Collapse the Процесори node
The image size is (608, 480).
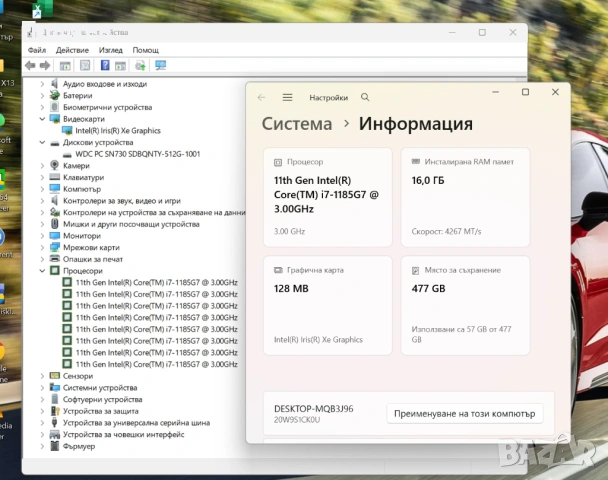coord(42,271)
